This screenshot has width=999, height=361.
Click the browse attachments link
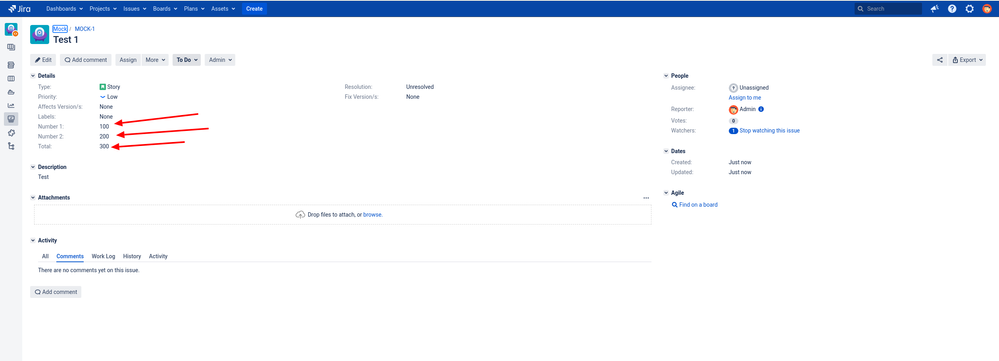(372, 215)
